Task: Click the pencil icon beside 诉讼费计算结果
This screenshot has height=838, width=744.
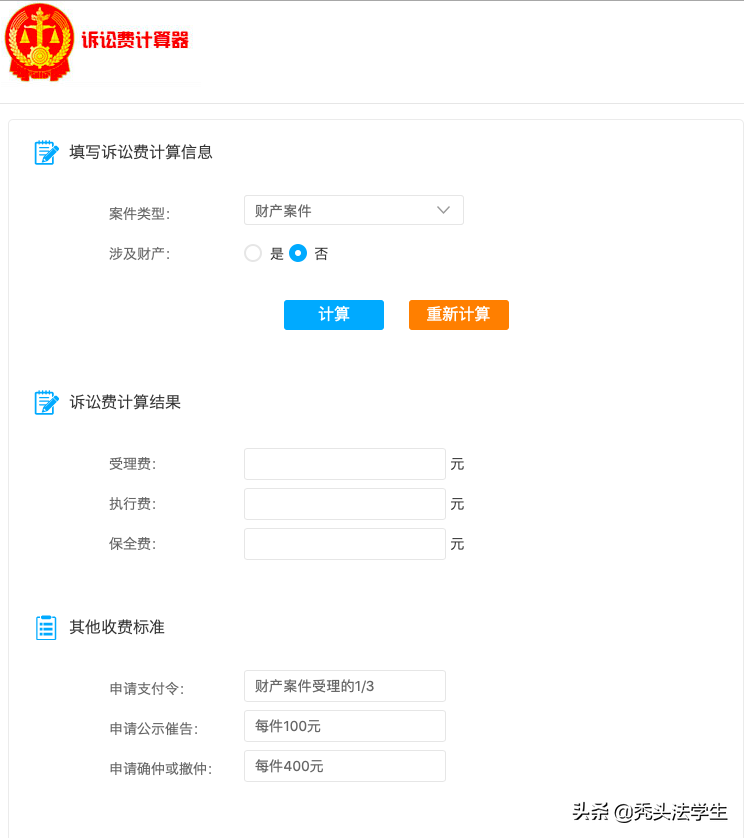Action: 47,402
